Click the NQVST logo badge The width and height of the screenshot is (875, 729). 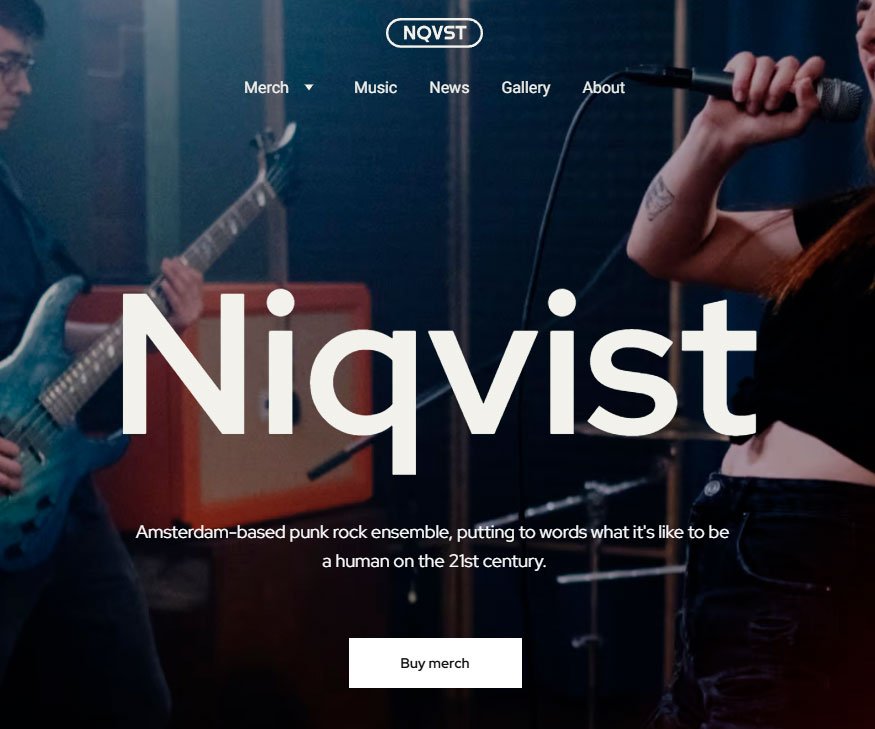tap(434, 33)
